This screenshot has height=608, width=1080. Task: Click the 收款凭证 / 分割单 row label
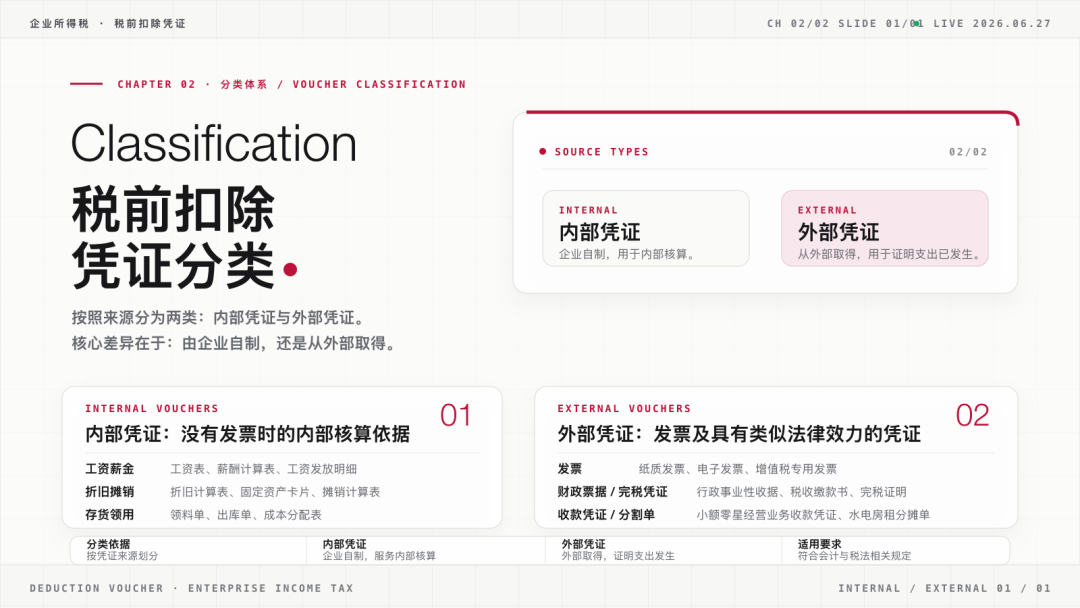coord(606,514)
